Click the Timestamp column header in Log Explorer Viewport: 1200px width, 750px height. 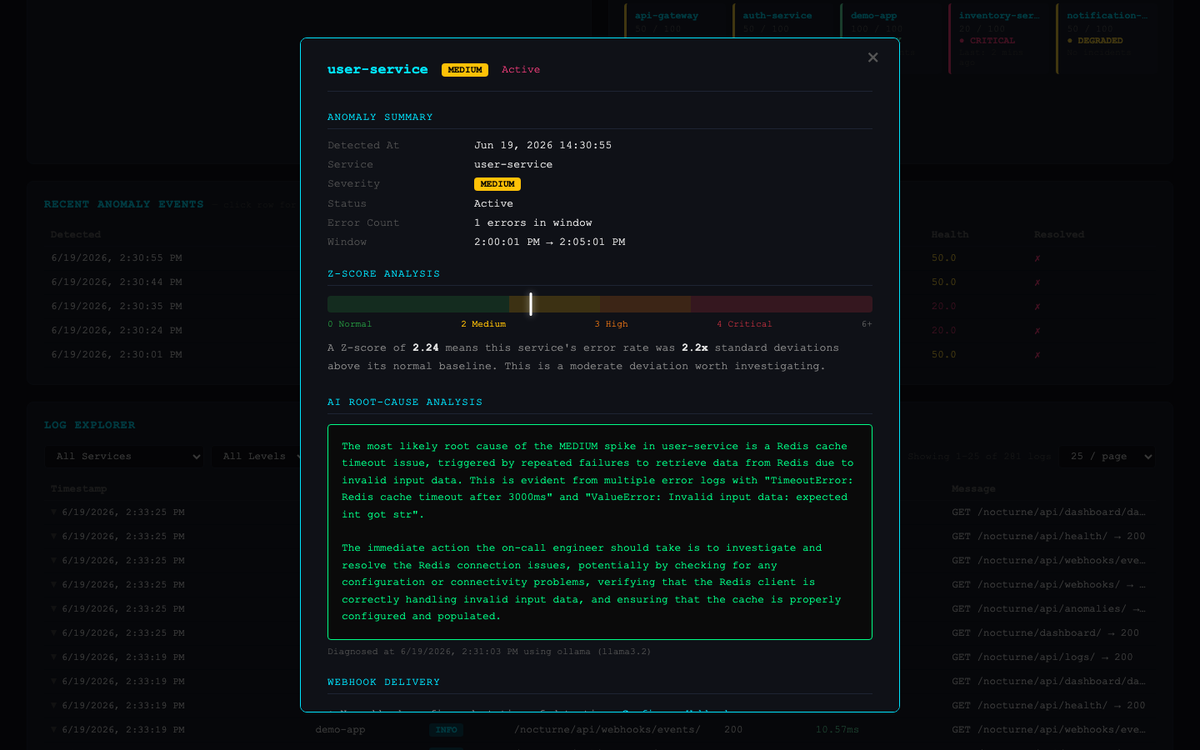click(79, 489)
